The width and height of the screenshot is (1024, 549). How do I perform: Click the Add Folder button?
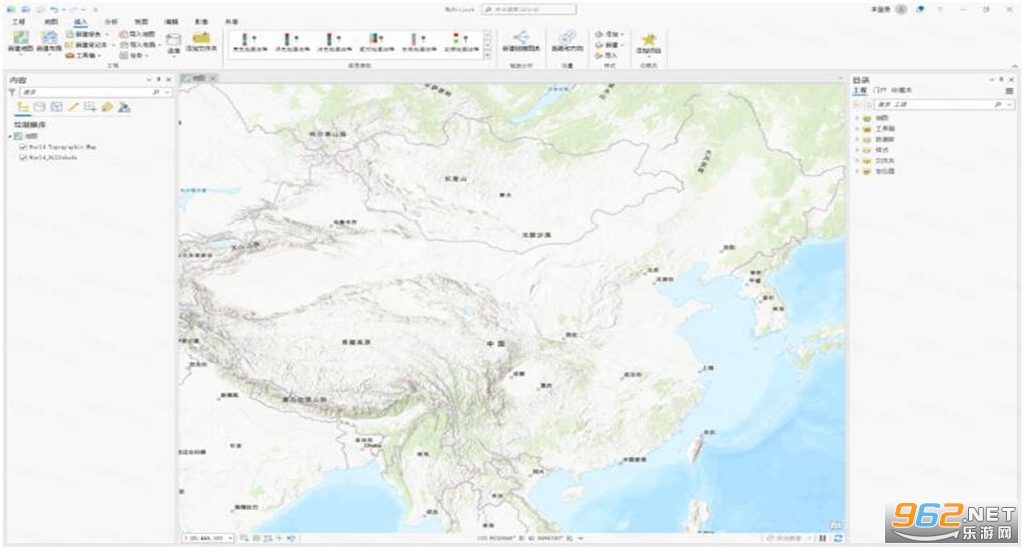point(201,42)
